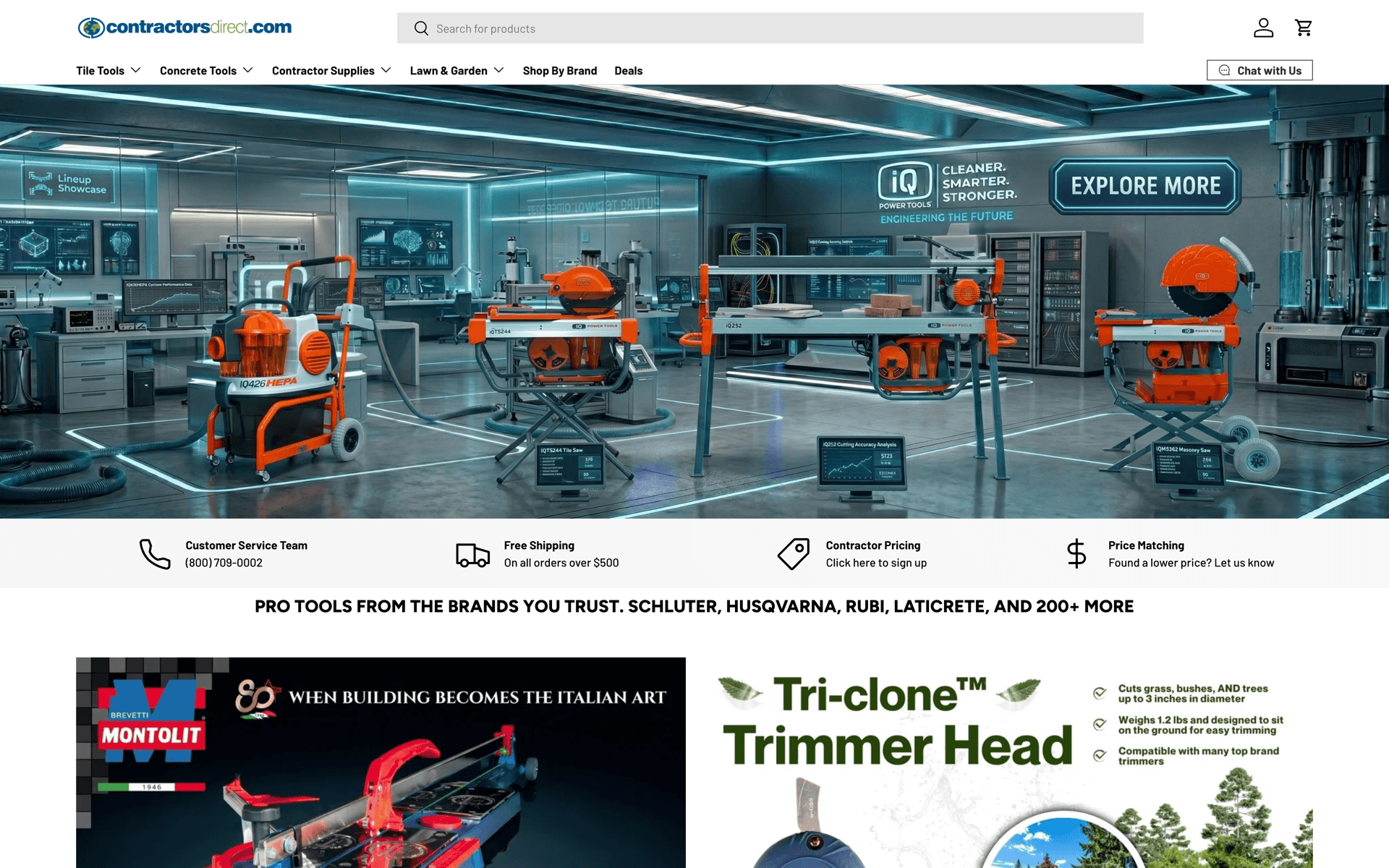Go to Shop By Brand

point(560,71)
